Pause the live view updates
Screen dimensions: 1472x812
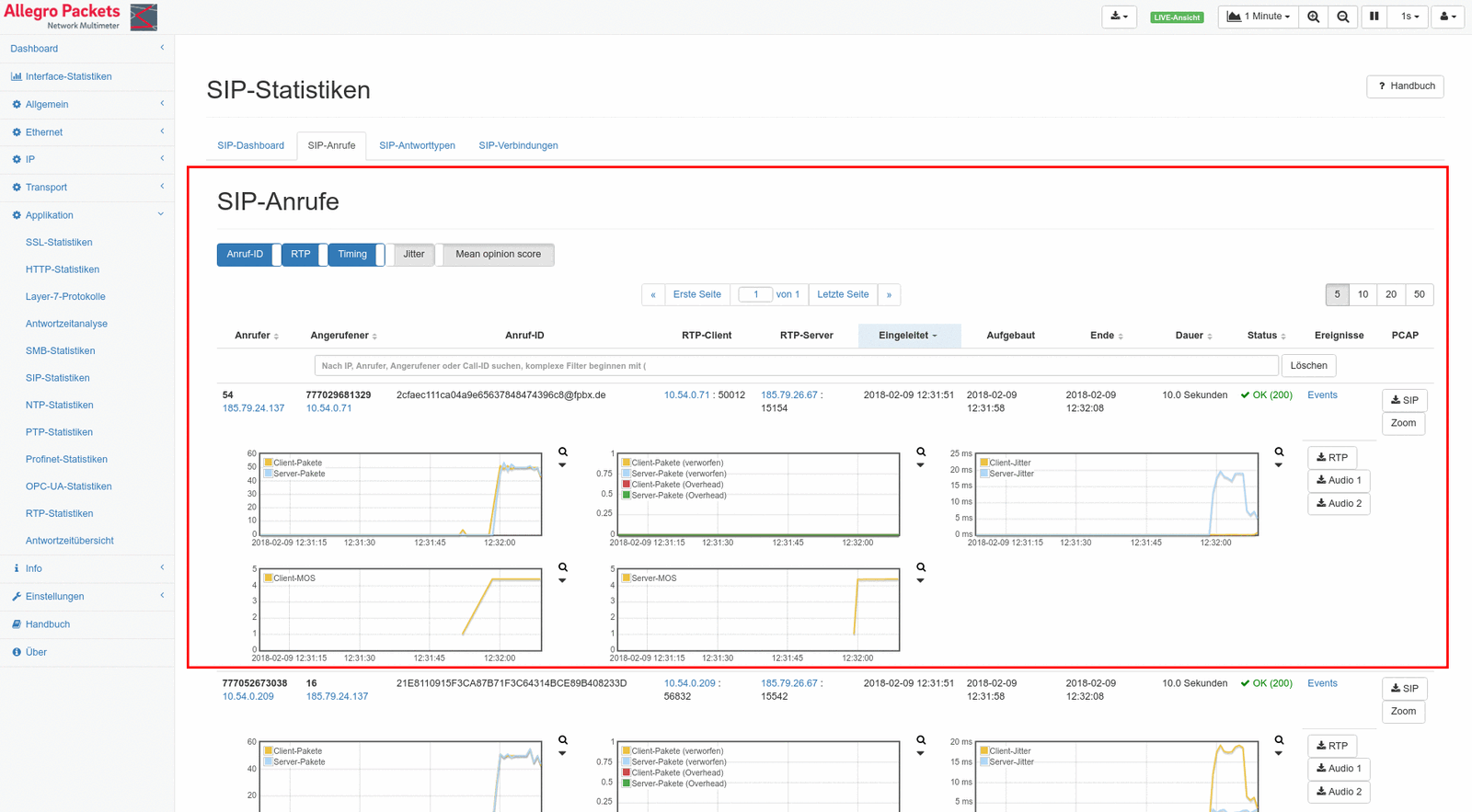coord(1374,17)
